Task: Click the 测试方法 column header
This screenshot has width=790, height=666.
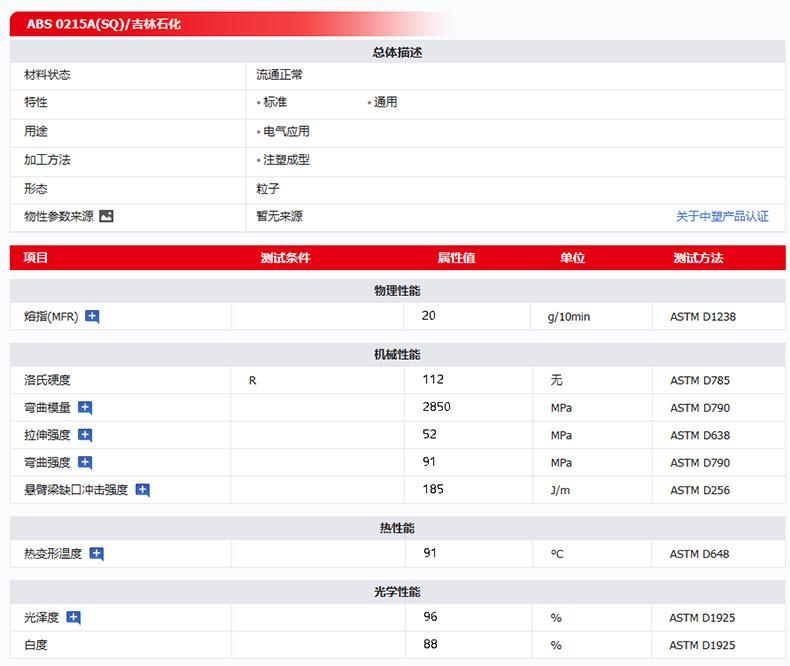Action: (x=698, y=258)
